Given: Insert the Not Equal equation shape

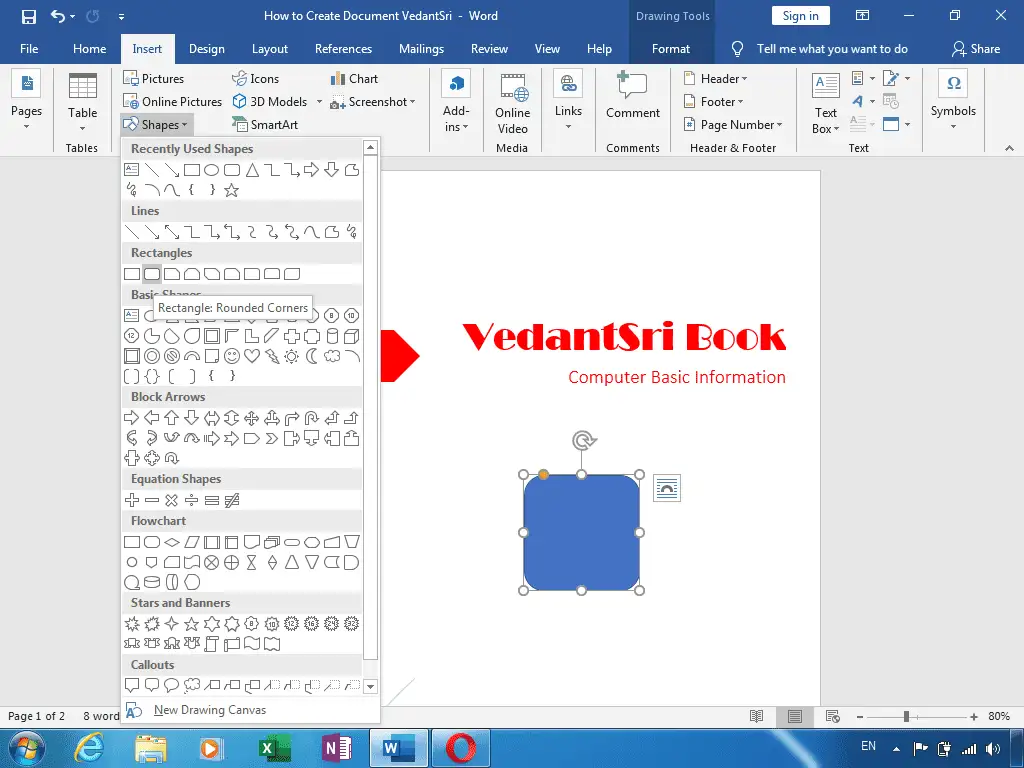Looking at the screenshot, I should pyautogui.click(x=232, y=500).
